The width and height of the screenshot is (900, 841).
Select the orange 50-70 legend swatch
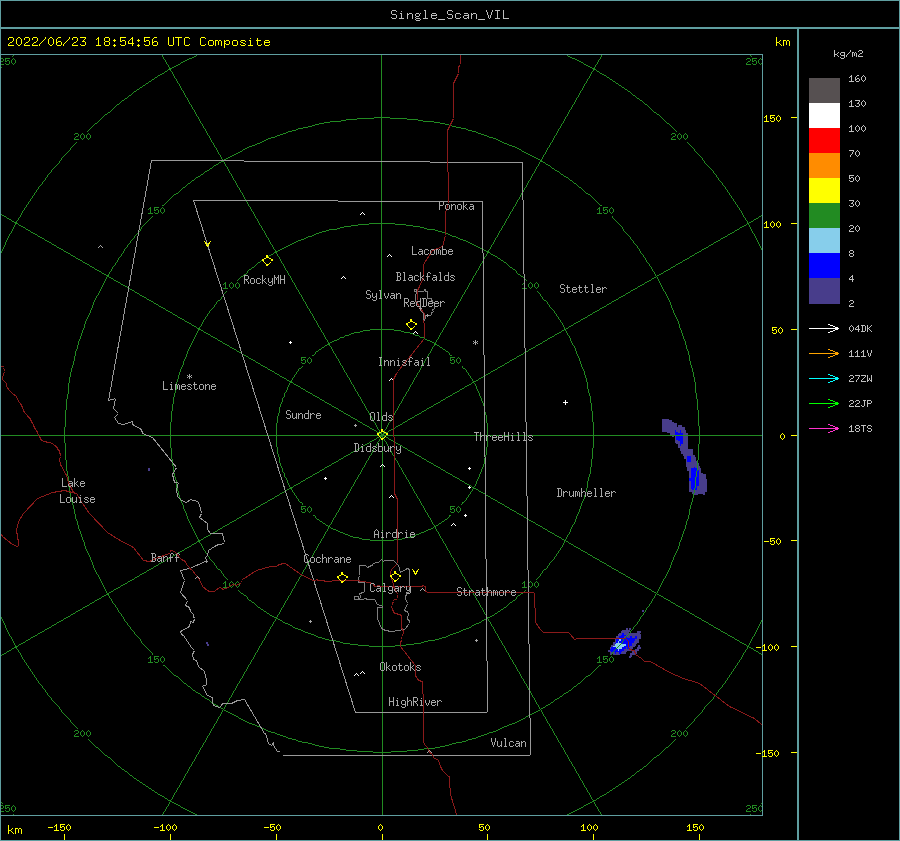click(824, 165)
